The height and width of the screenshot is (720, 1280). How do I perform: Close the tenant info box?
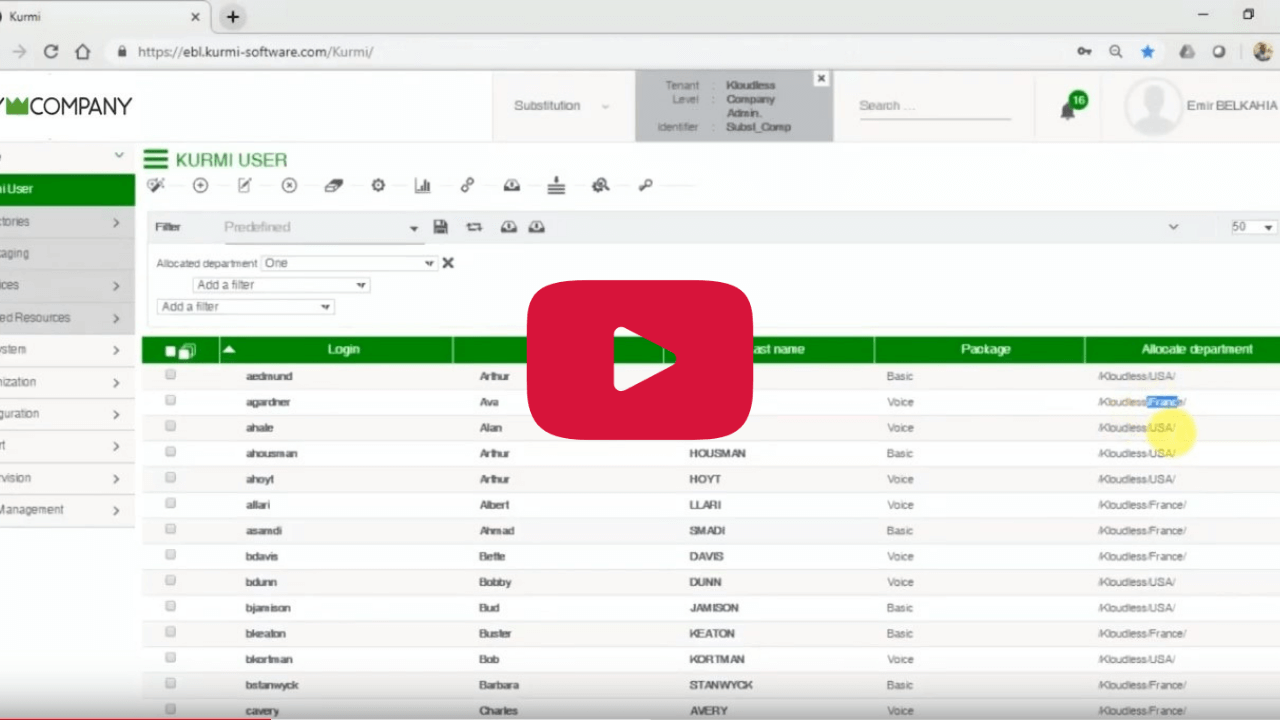click(x=821, y=78)
